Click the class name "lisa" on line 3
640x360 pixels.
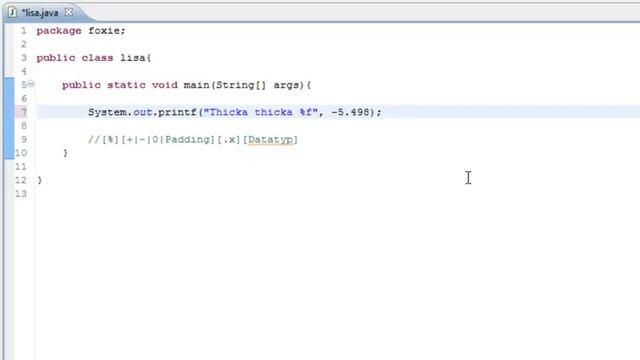click(133, 58)
